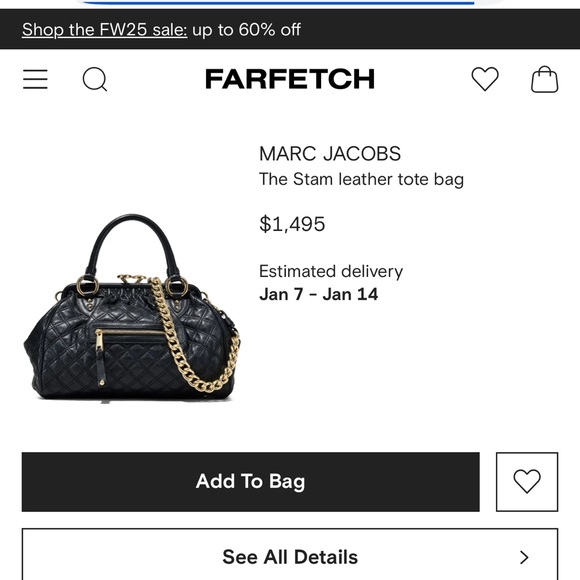This screenshot has height=580, width=580.
Task: Tap the Jan 7 – Jan 14 delivery dates
Action: (318, 294)
